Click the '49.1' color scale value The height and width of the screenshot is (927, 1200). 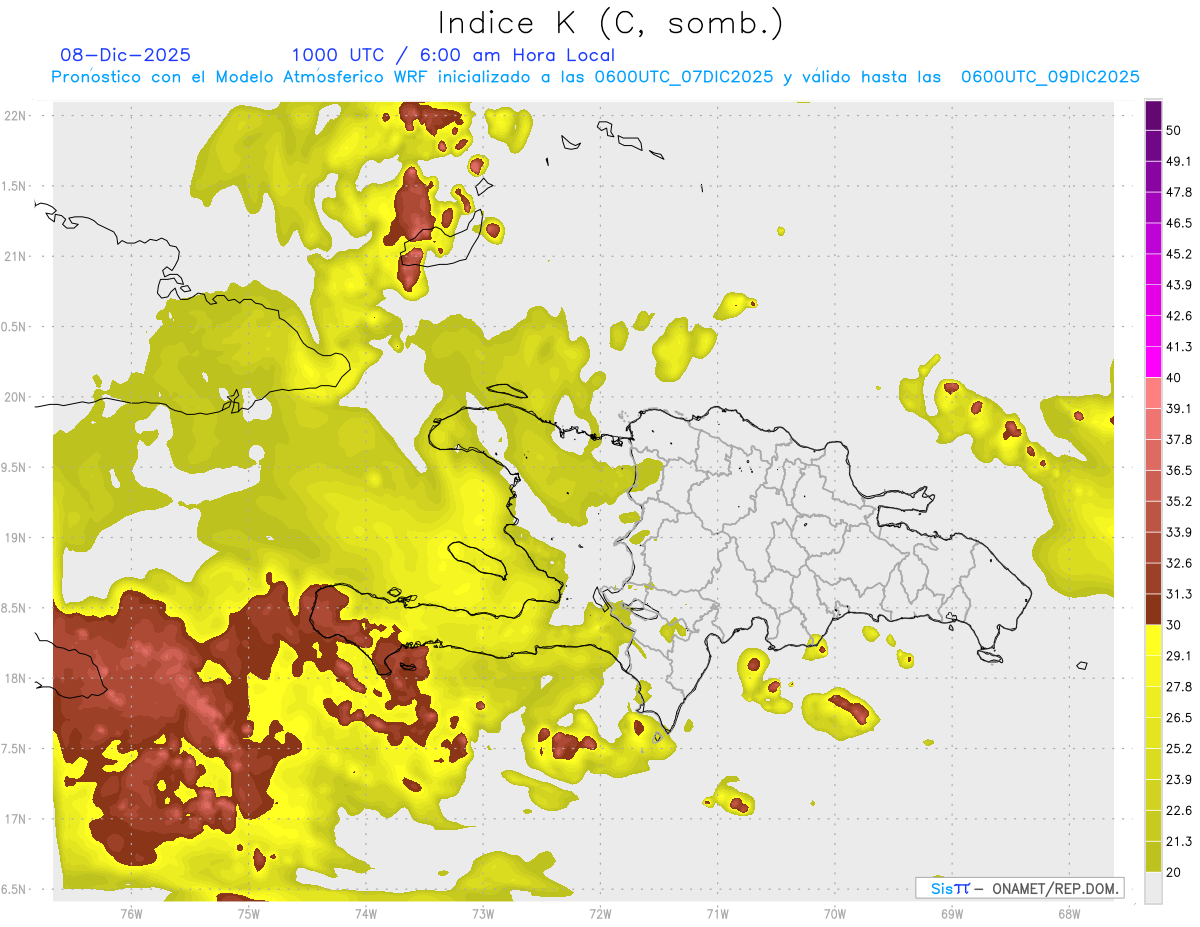pyautogui.click(x=1179, y=162)
